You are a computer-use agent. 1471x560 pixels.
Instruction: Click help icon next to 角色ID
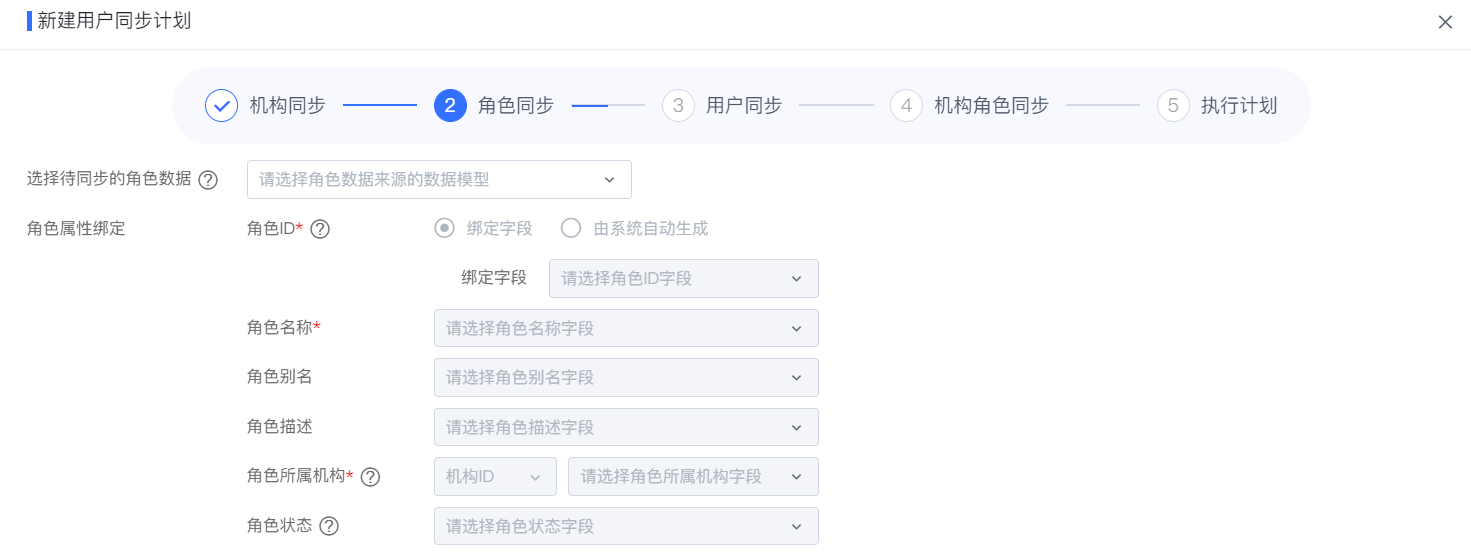pyautogui.click(x=320, y=229)
